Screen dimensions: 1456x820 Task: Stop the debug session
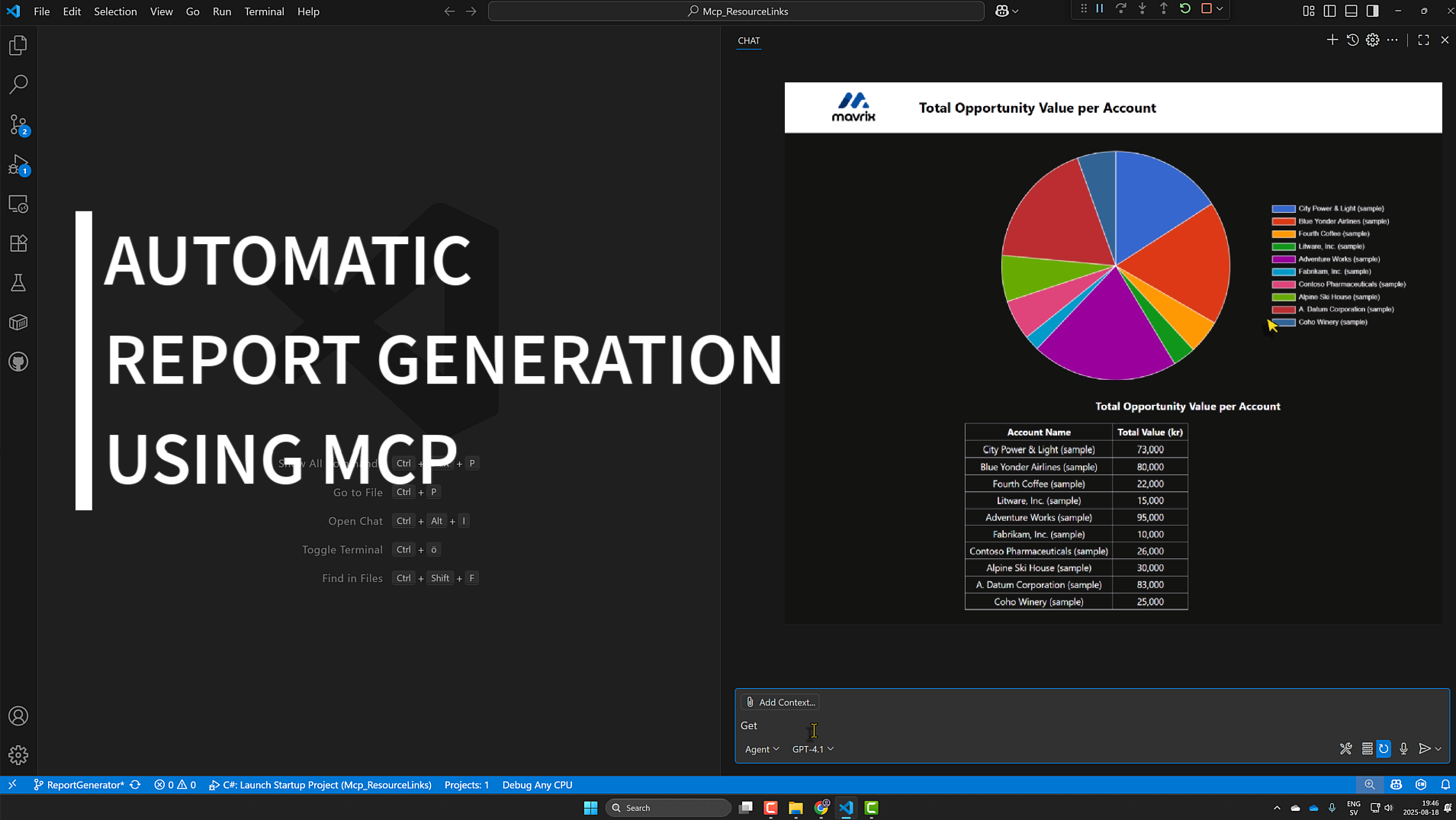[x=1207, y=9]
